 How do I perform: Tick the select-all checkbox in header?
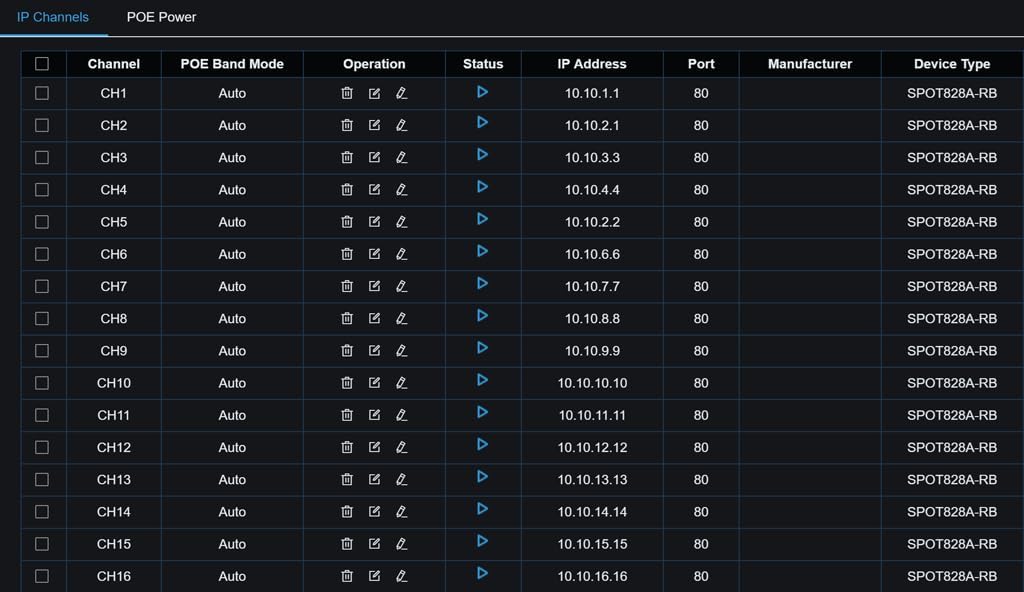42,64
